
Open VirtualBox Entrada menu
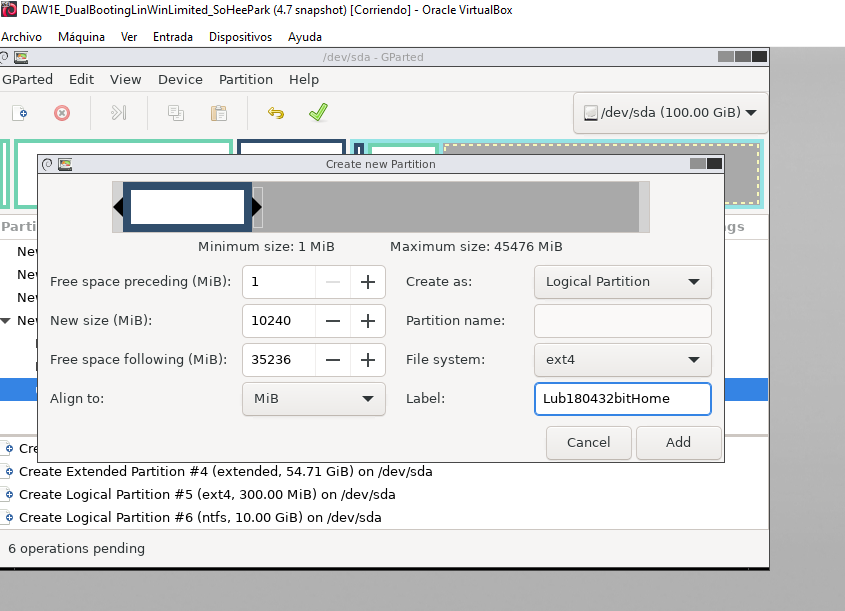[x=173, y=37]
